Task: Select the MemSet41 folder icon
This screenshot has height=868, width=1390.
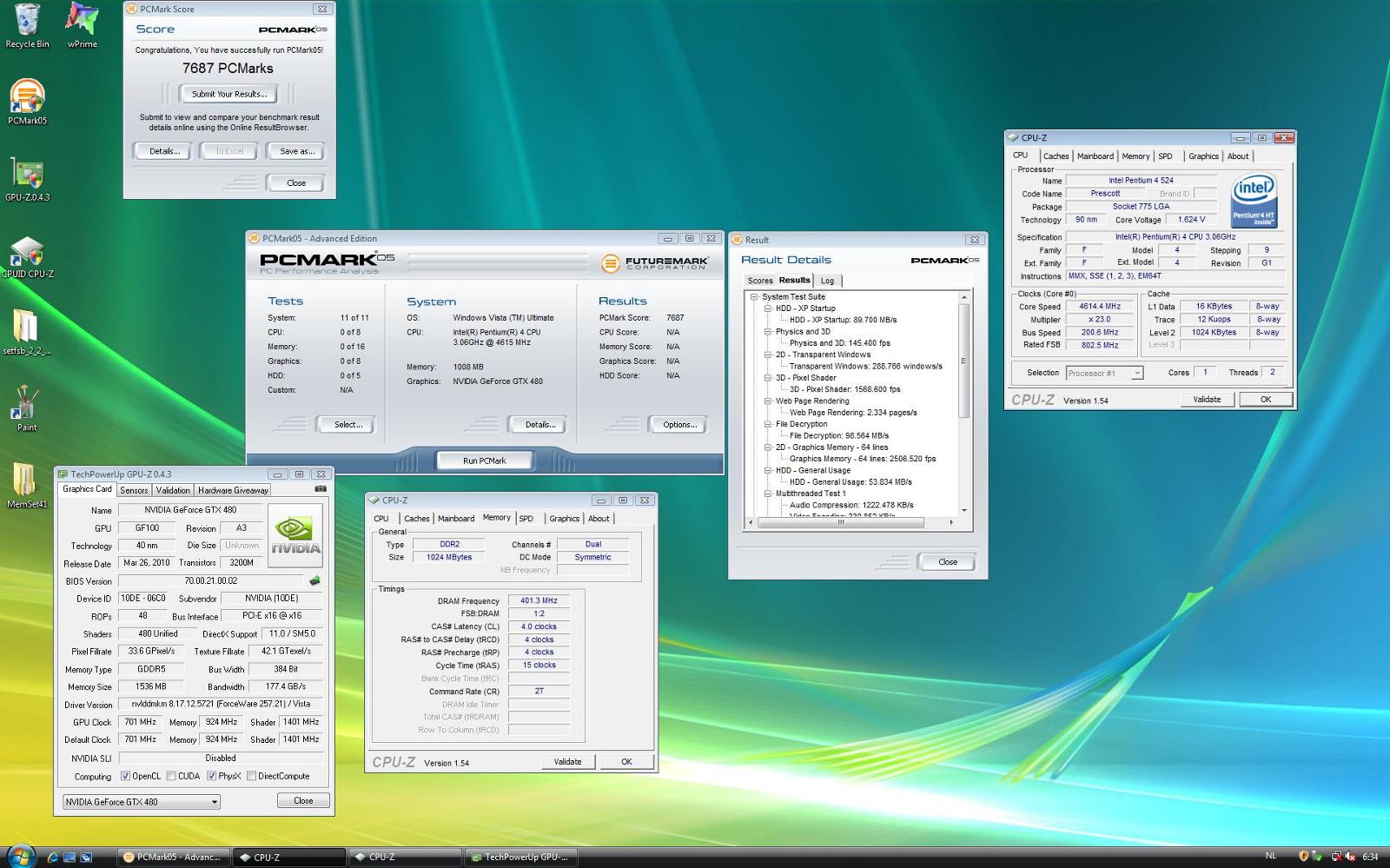Action: tap(27, 486)
